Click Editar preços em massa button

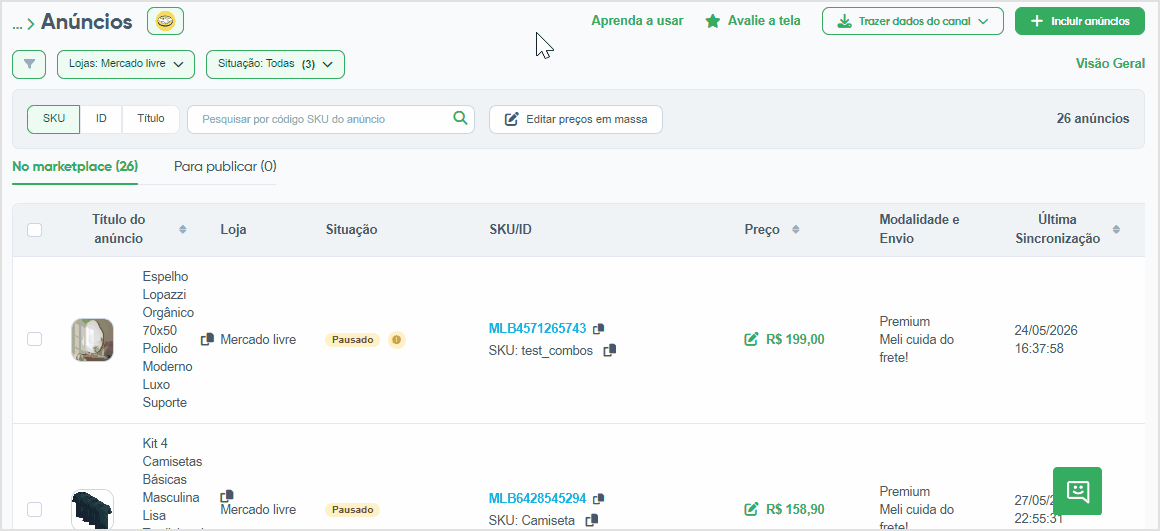(x=576, y=119)
